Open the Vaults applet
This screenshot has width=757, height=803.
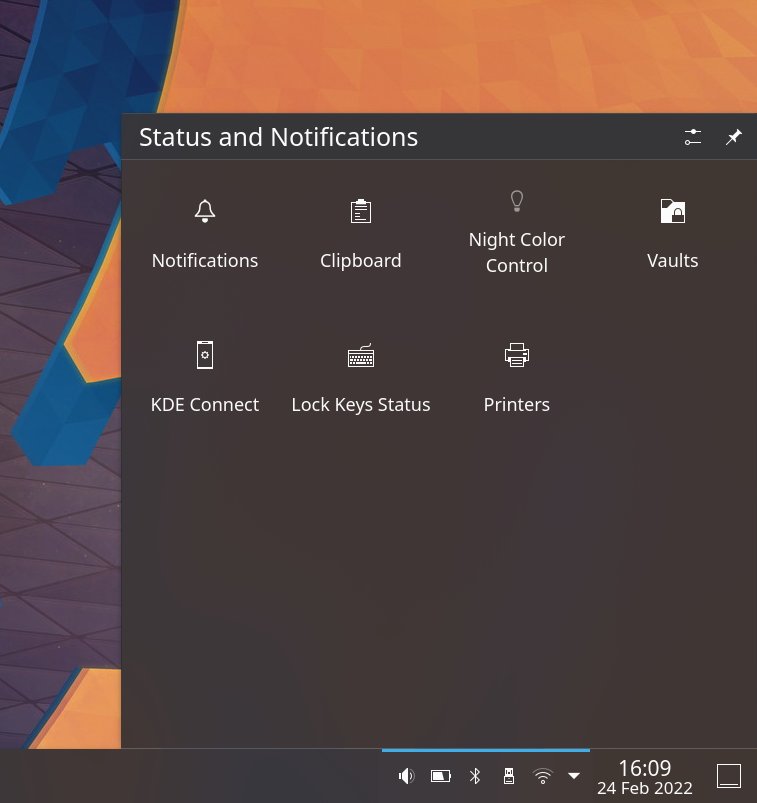[672, 211]
